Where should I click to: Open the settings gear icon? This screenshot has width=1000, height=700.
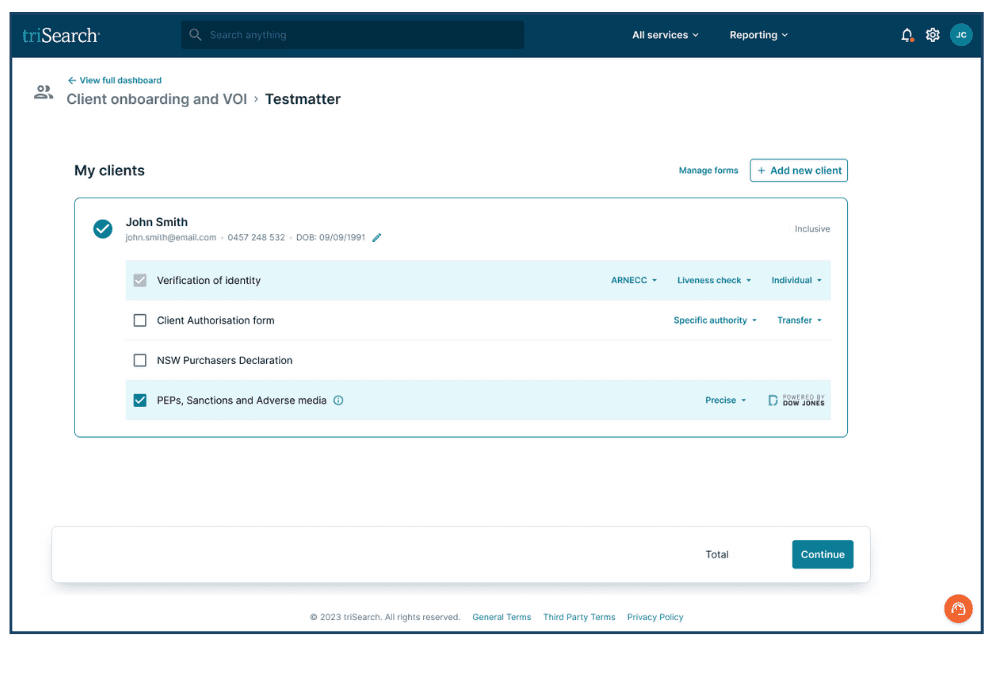click(932, 35)
